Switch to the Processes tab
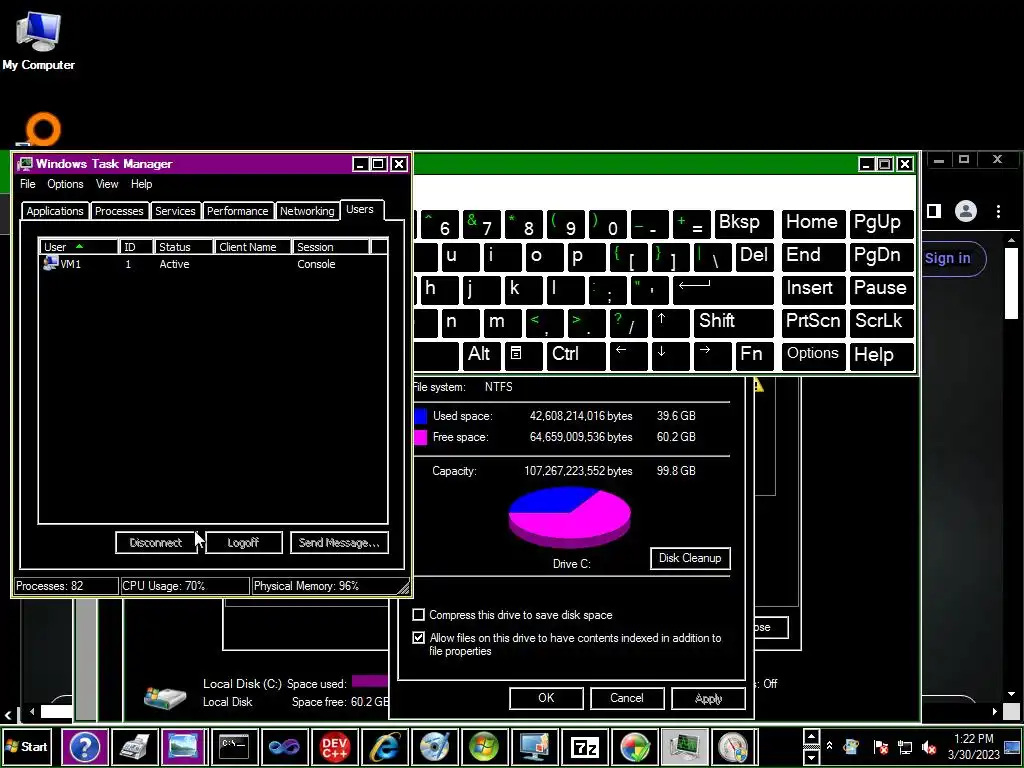The height and width of the screenshot is (768, 1024). coord(119,211)
